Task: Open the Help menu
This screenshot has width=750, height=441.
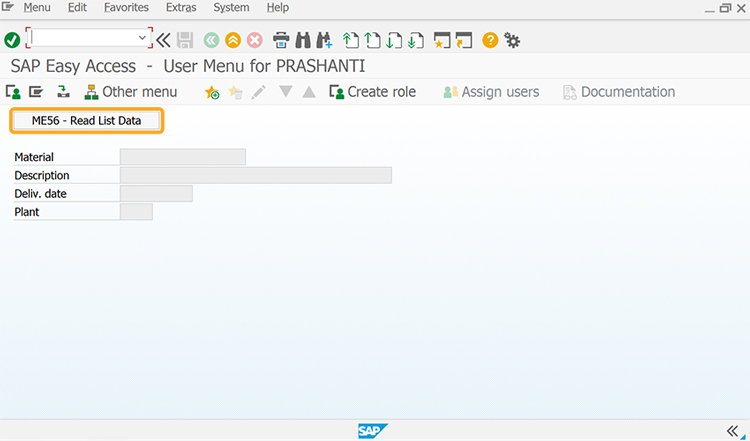Action: tap(277, 8)
